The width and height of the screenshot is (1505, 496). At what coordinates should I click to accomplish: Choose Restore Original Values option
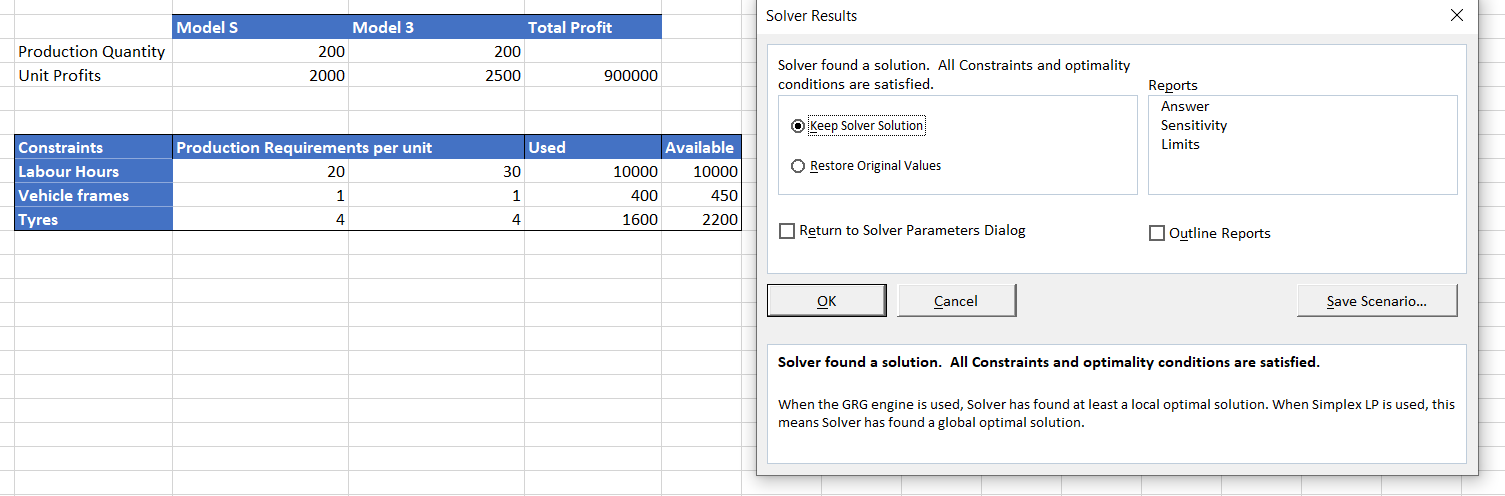(x=798, y=166)
